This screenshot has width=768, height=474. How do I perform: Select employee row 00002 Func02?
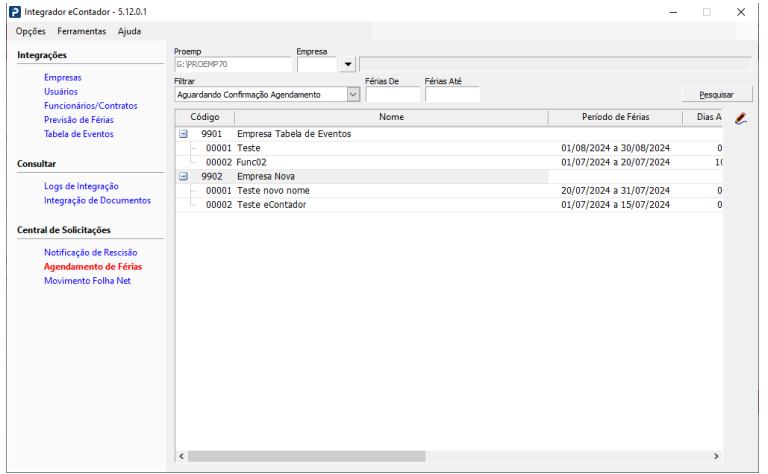pyautogui.click(x=449, y=162)
